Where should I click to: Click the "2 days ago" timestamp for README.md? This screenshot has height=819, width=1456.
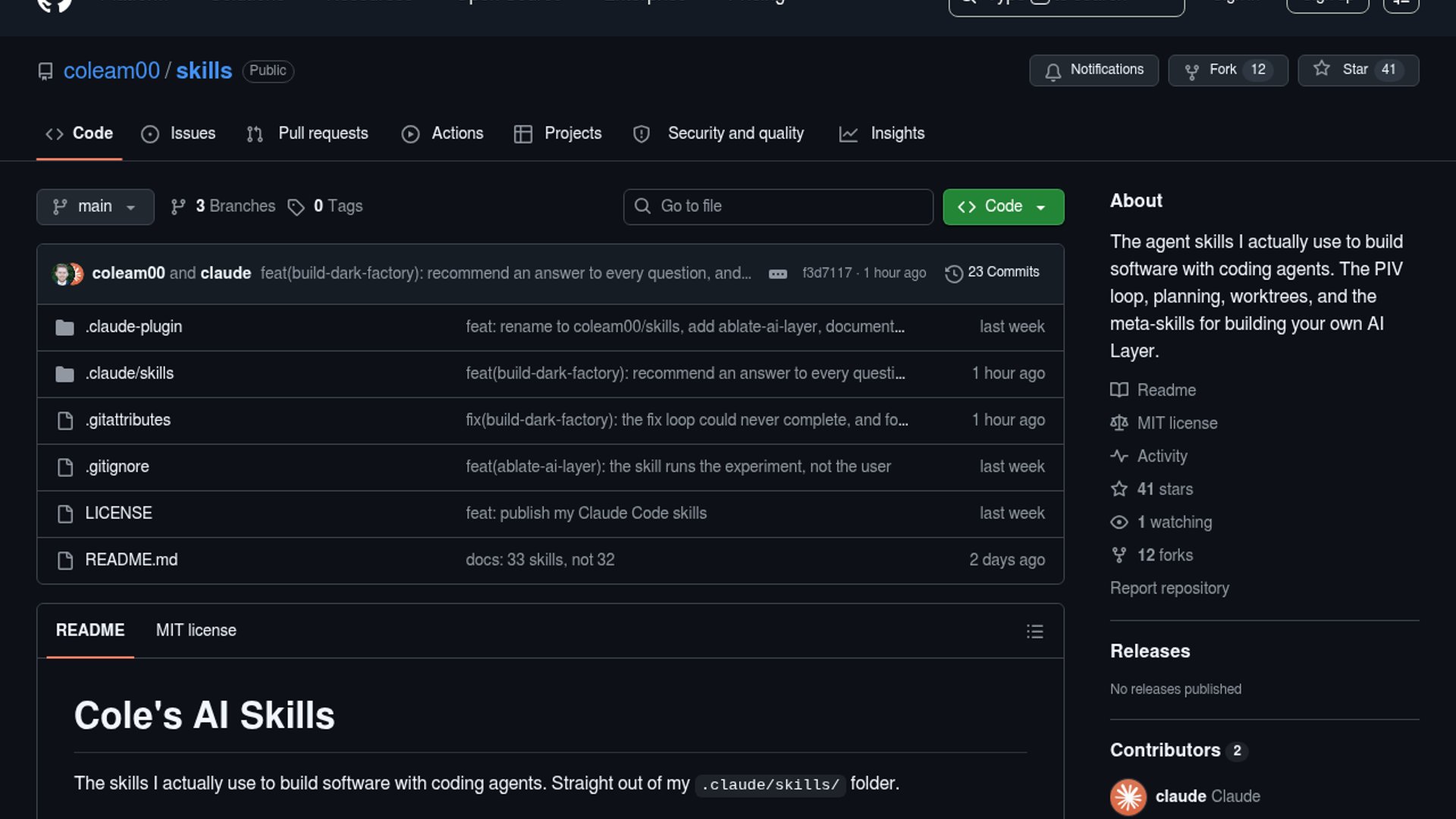pyautogui.click(x=1006, y=560)
